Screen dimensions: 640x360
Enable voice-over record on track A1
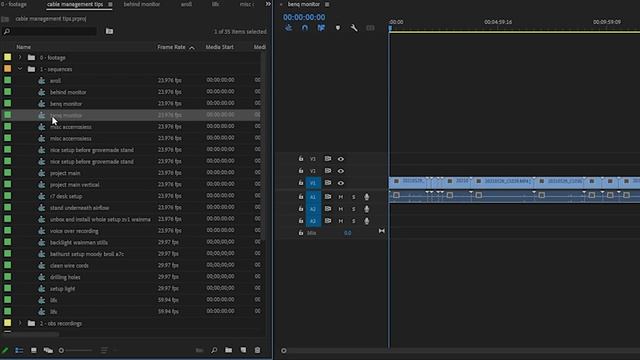point(367,197)
